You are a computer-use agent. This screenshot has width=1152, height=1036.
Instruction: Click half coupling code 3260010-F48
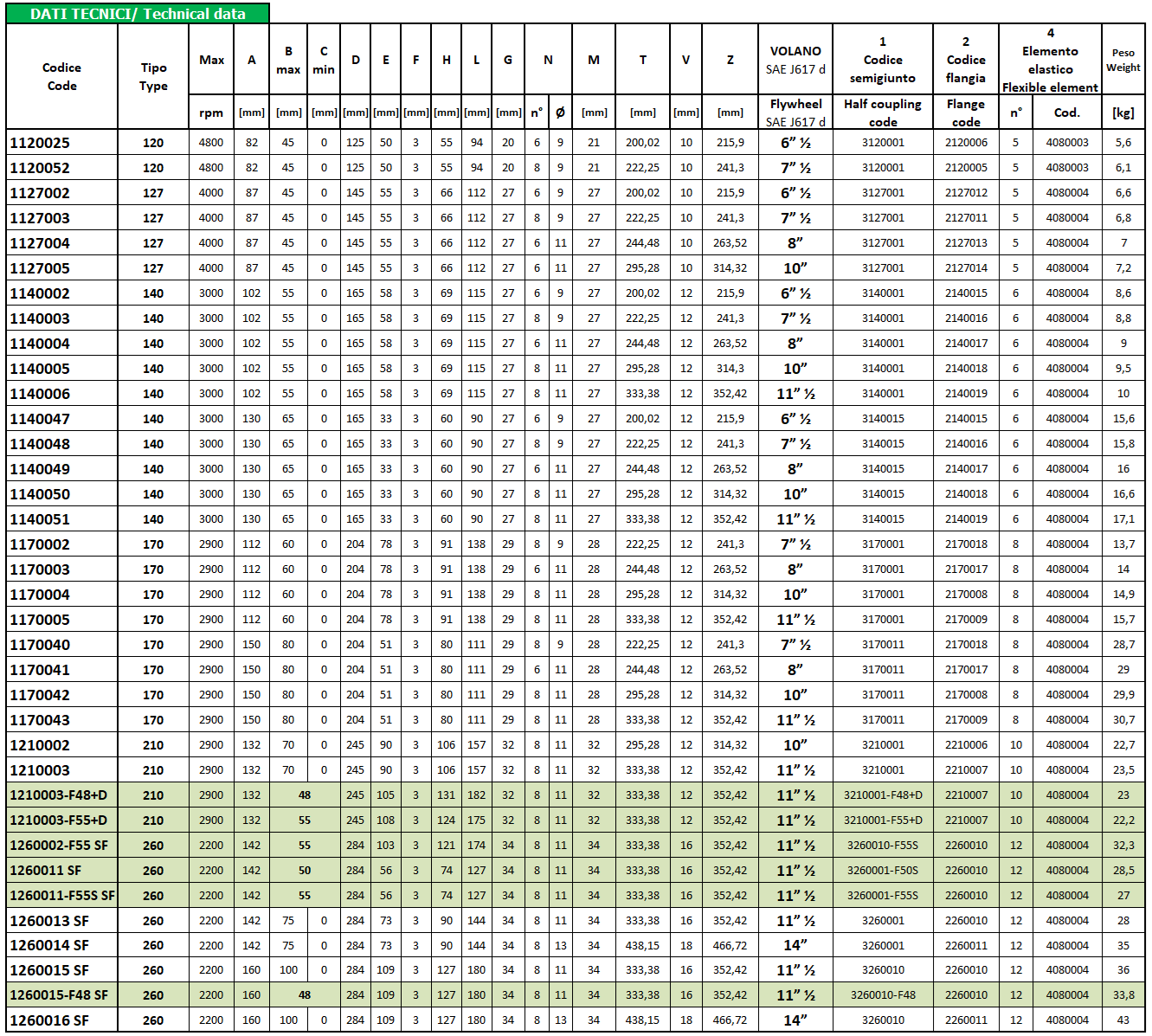tap(883, 995)
